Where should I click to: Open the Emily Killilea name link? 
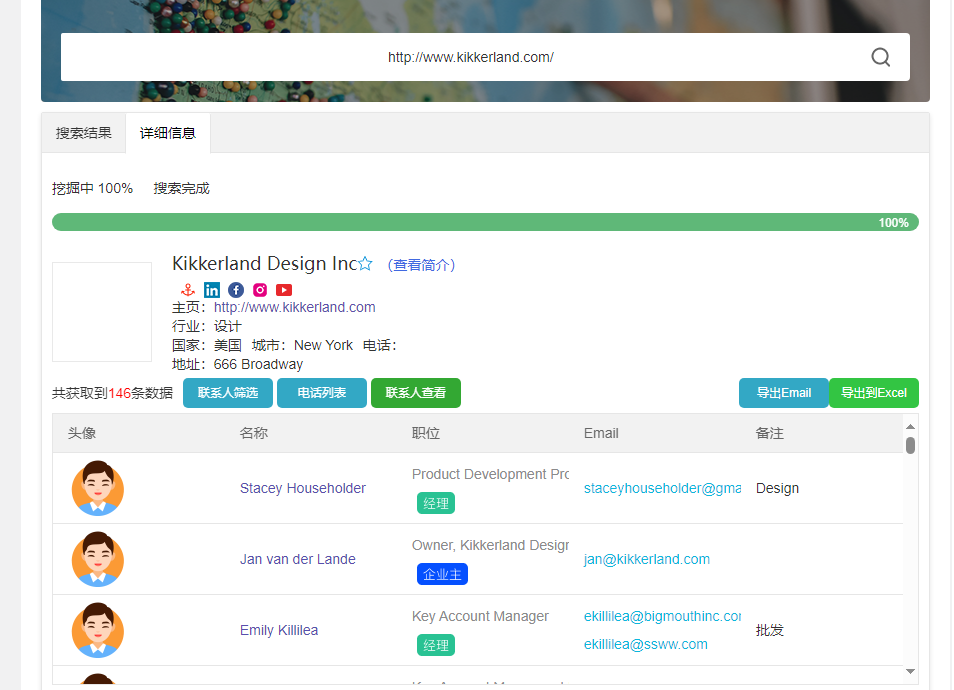(279, 630)
